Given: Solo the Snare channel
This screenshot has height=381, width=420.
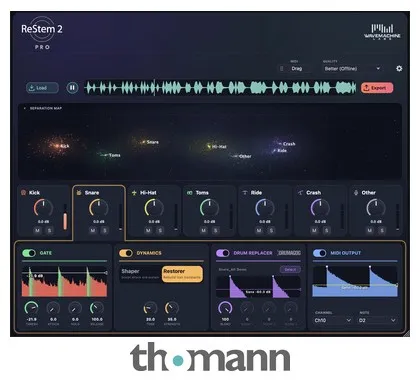Looking at the screenshot, I should pyautogui.click(x=105, y=230).
